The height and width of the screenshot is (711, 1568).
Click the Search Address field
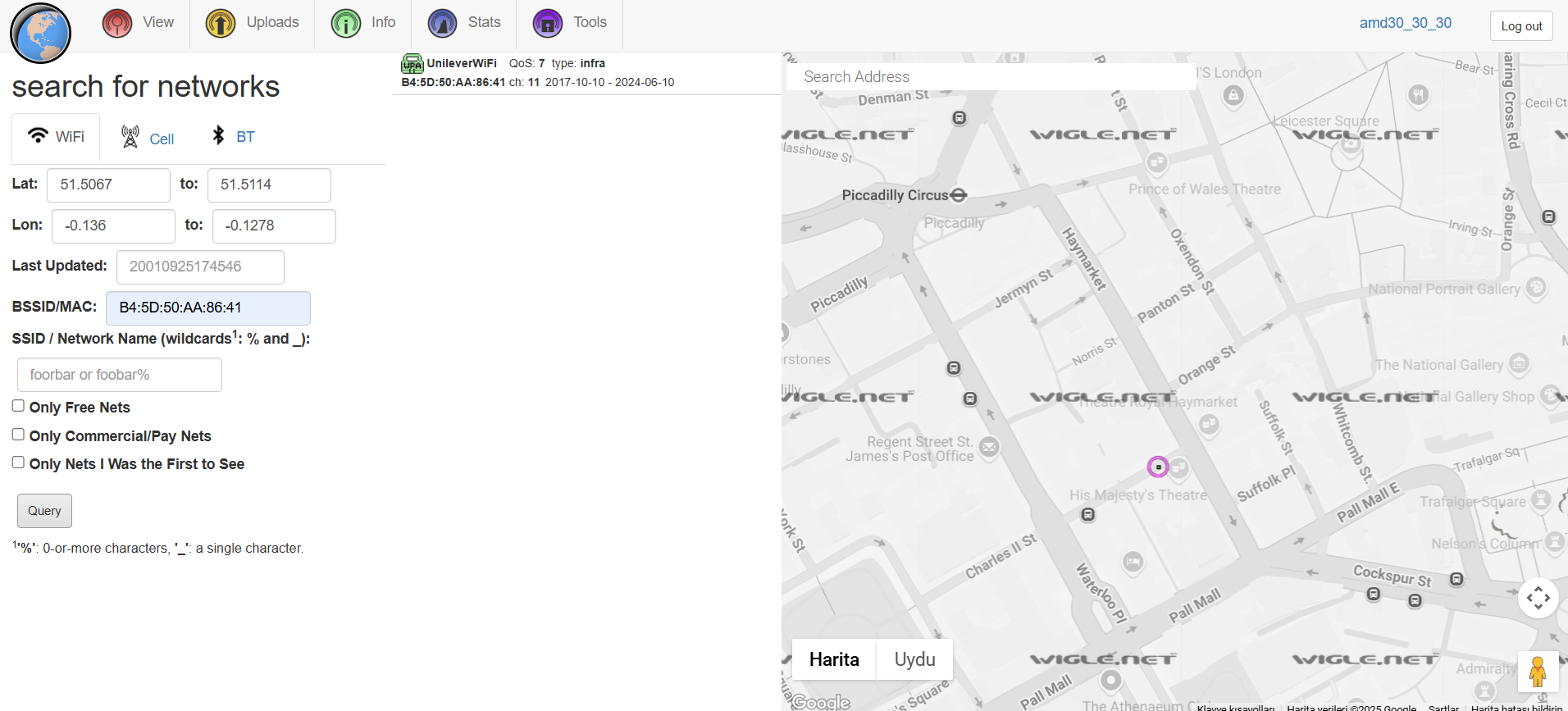click(x=990, y=76)
